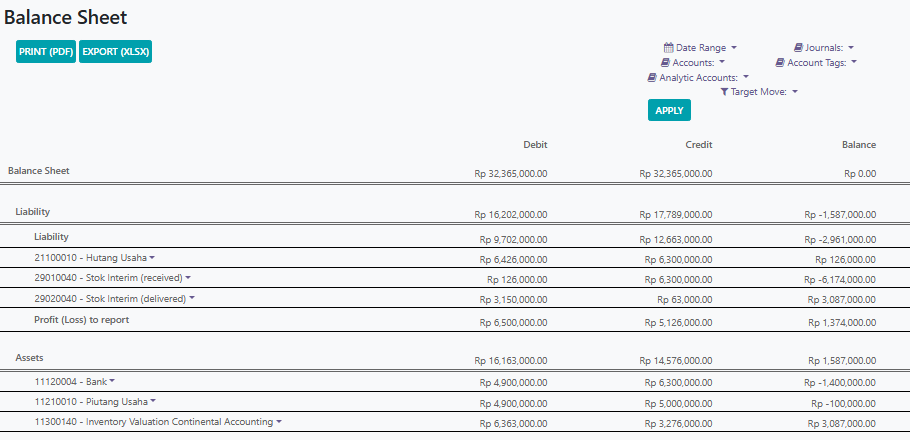Expand Stok Interim (received) account menu
Image resolution: width=910 pixels, height=440 pixels.
188,277
